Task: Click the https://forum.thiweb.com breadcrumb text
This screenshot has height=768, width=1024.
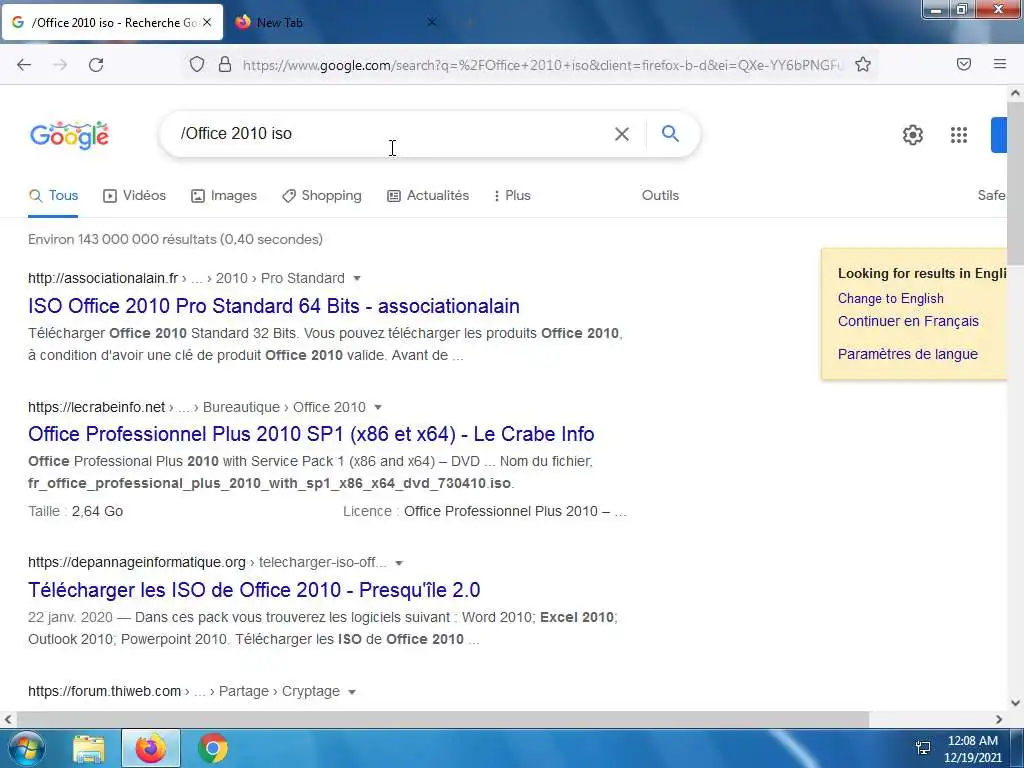Action: pos(104,692)
